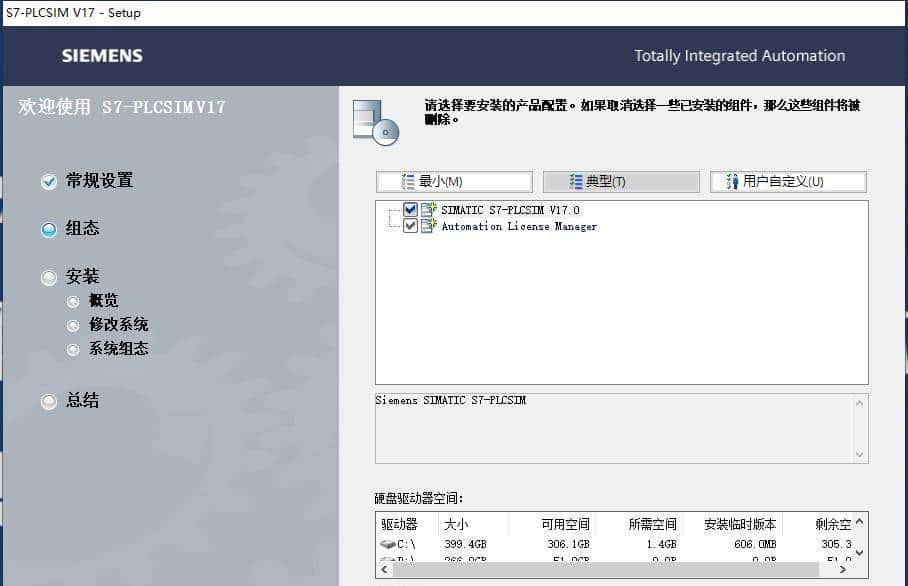Screen dimensions: 908x586
Task: Toggle the Automation License Manager checkbox
Action: (x=410, y=225)
